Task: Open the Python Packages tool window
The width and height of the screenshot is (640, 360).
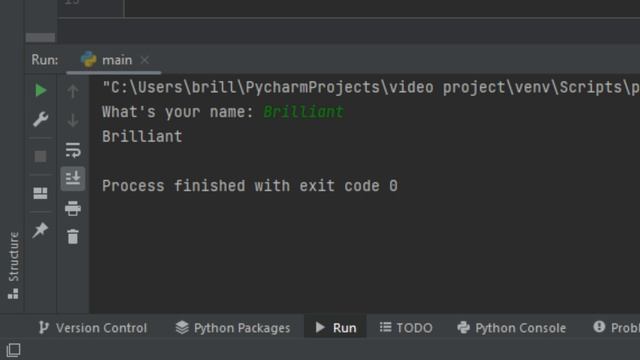Action: coord(233,328)
